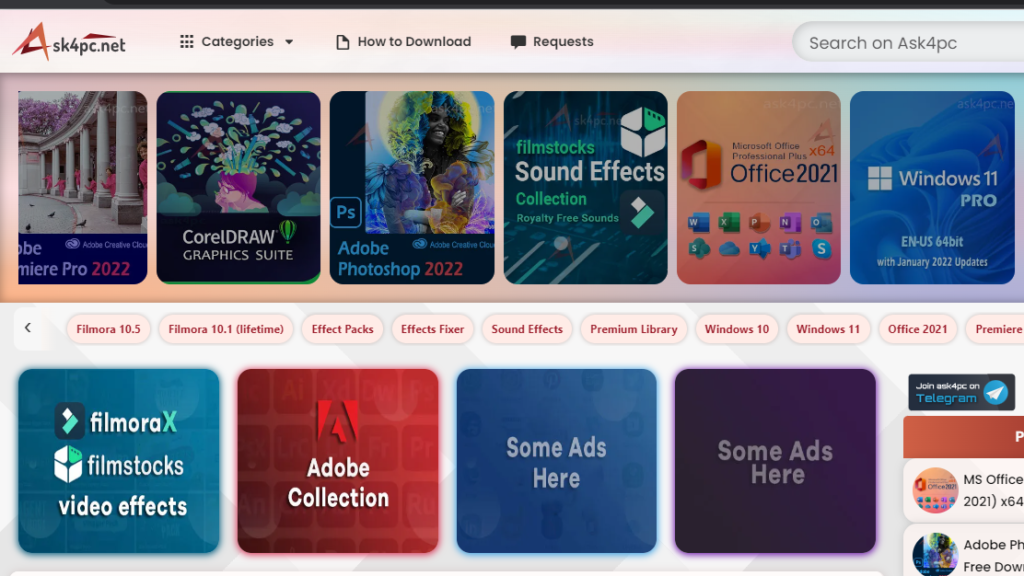Click the Outlook icon on the Office 2021 banner
Viewport: 1024px width, 576px height.
point(821,223)
